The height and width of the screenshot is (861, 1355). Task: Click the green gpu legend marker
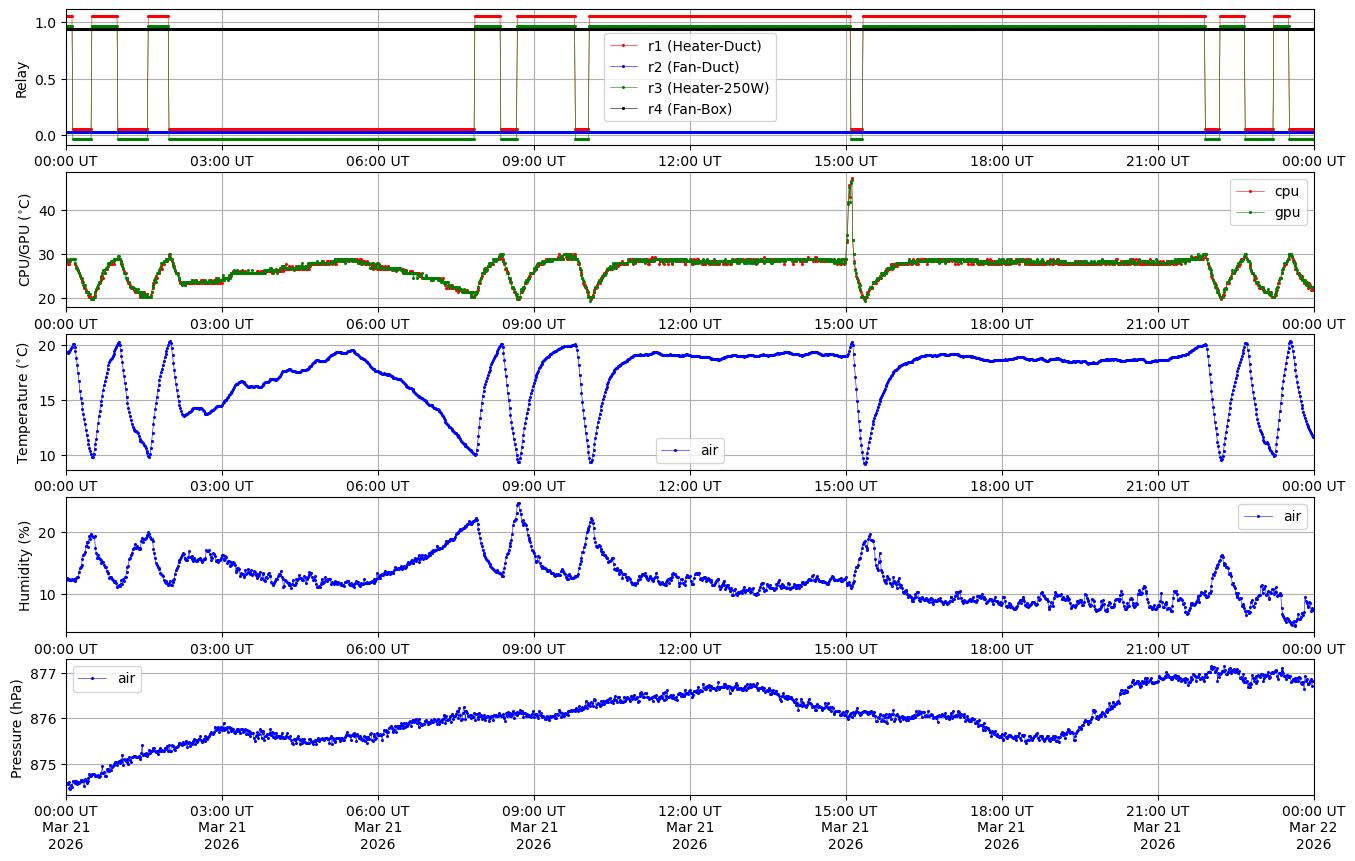[x=1250, y=212]
